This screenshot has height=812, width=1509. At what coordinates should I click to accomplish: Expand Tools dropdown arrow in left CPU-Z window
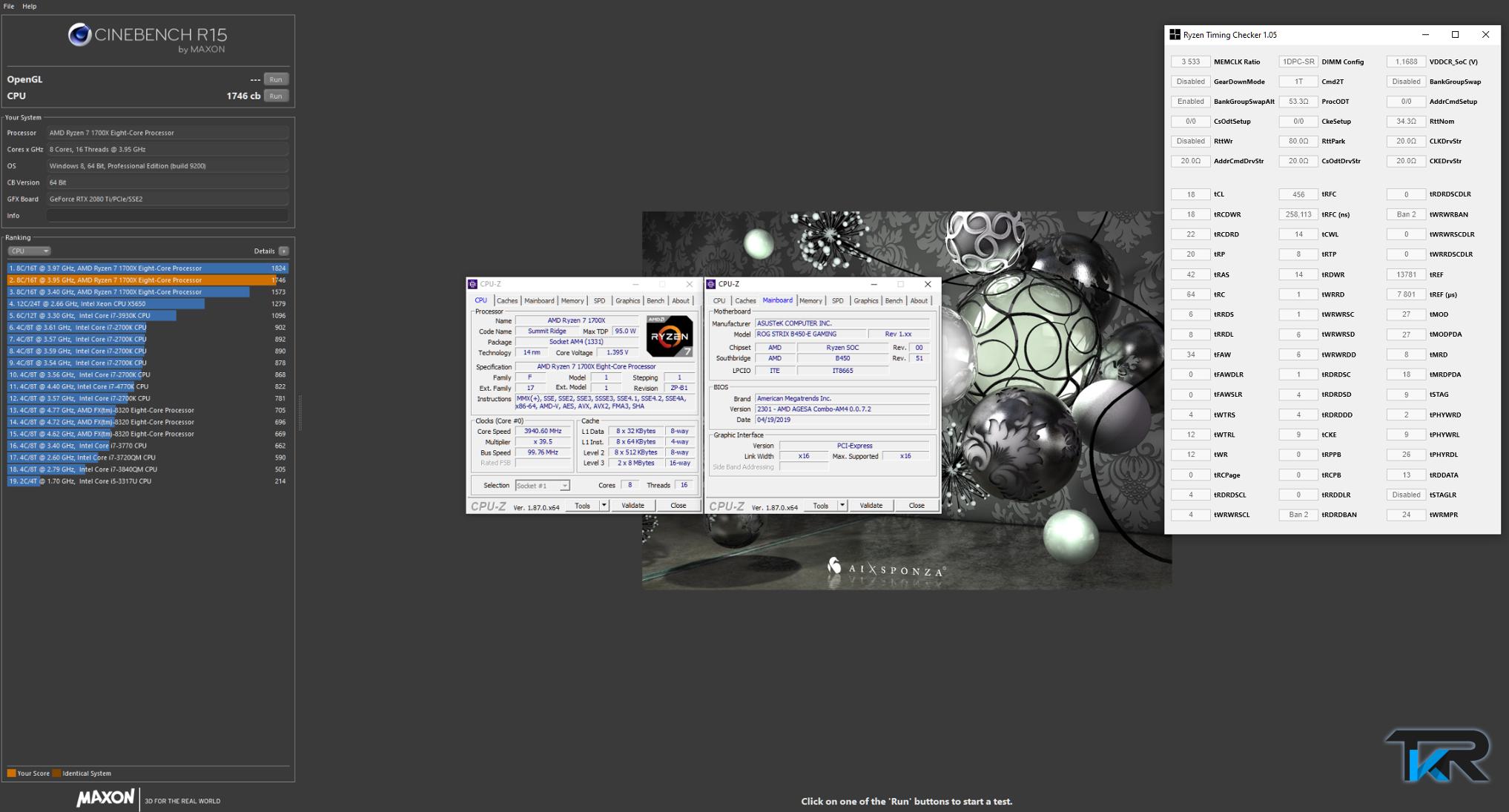coord(604,506)
